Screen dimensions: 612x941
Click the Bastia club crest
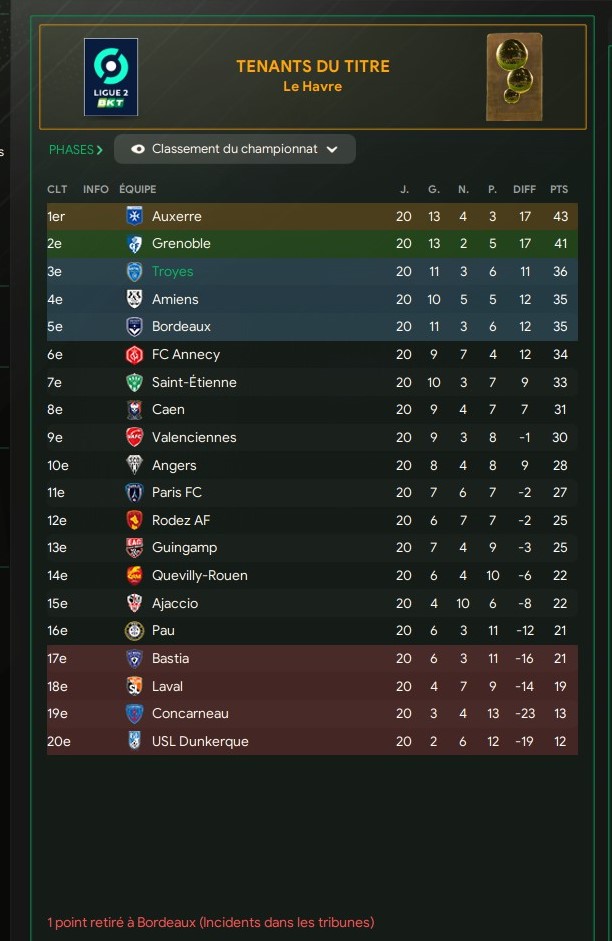(x=134, y=658)
